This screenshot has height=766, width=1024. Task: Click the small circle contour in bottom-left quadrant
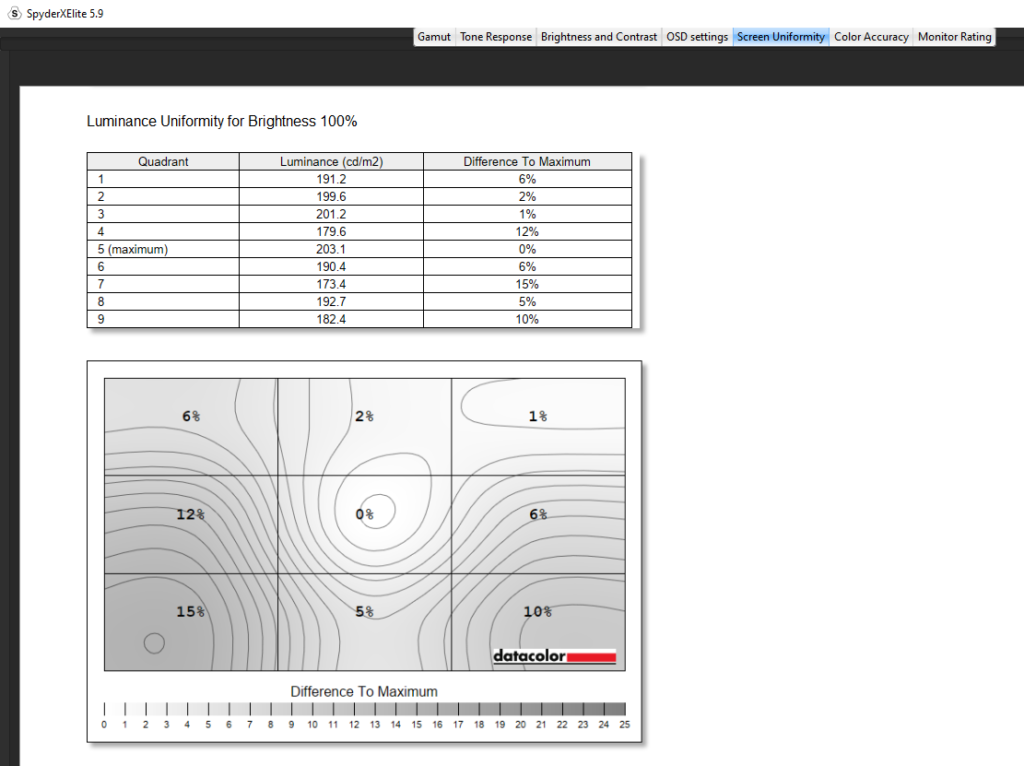(154, 643)
